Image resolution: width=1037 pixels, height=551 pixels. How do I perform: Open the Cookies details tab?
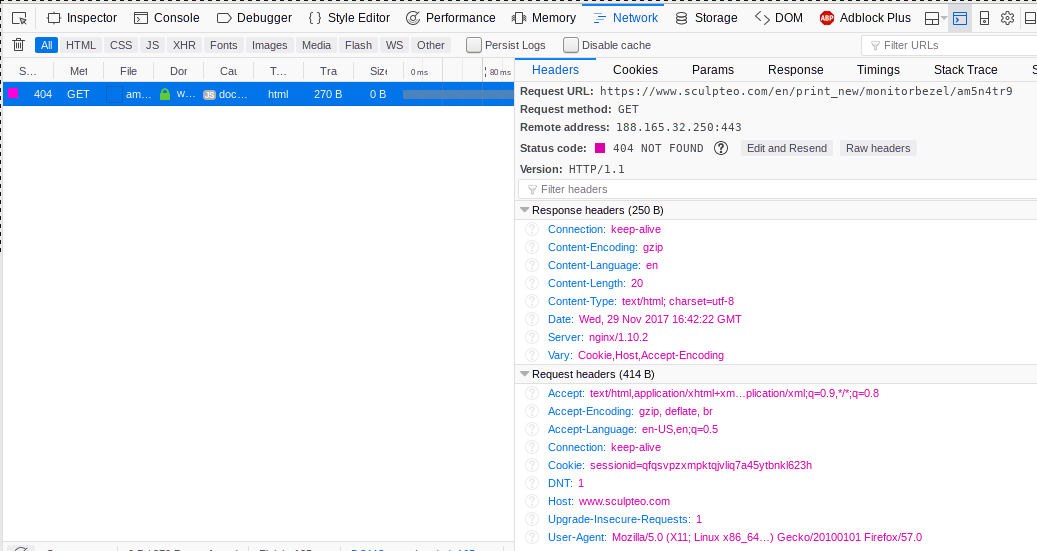pos(635,69)
